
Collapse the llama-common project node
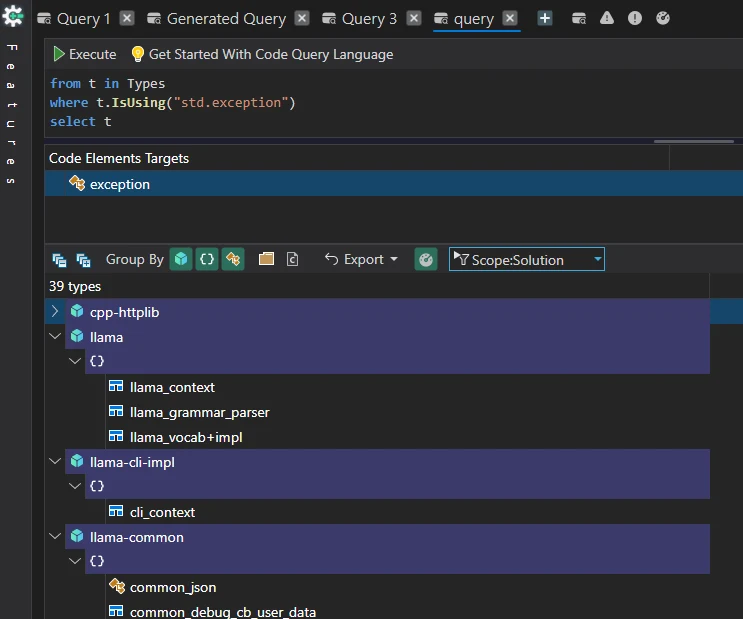point(55,537)
